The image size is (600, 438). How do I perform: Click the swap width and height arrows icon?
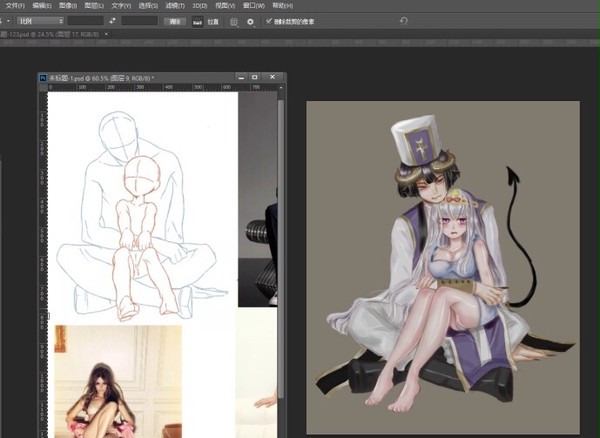pos(112,21)
